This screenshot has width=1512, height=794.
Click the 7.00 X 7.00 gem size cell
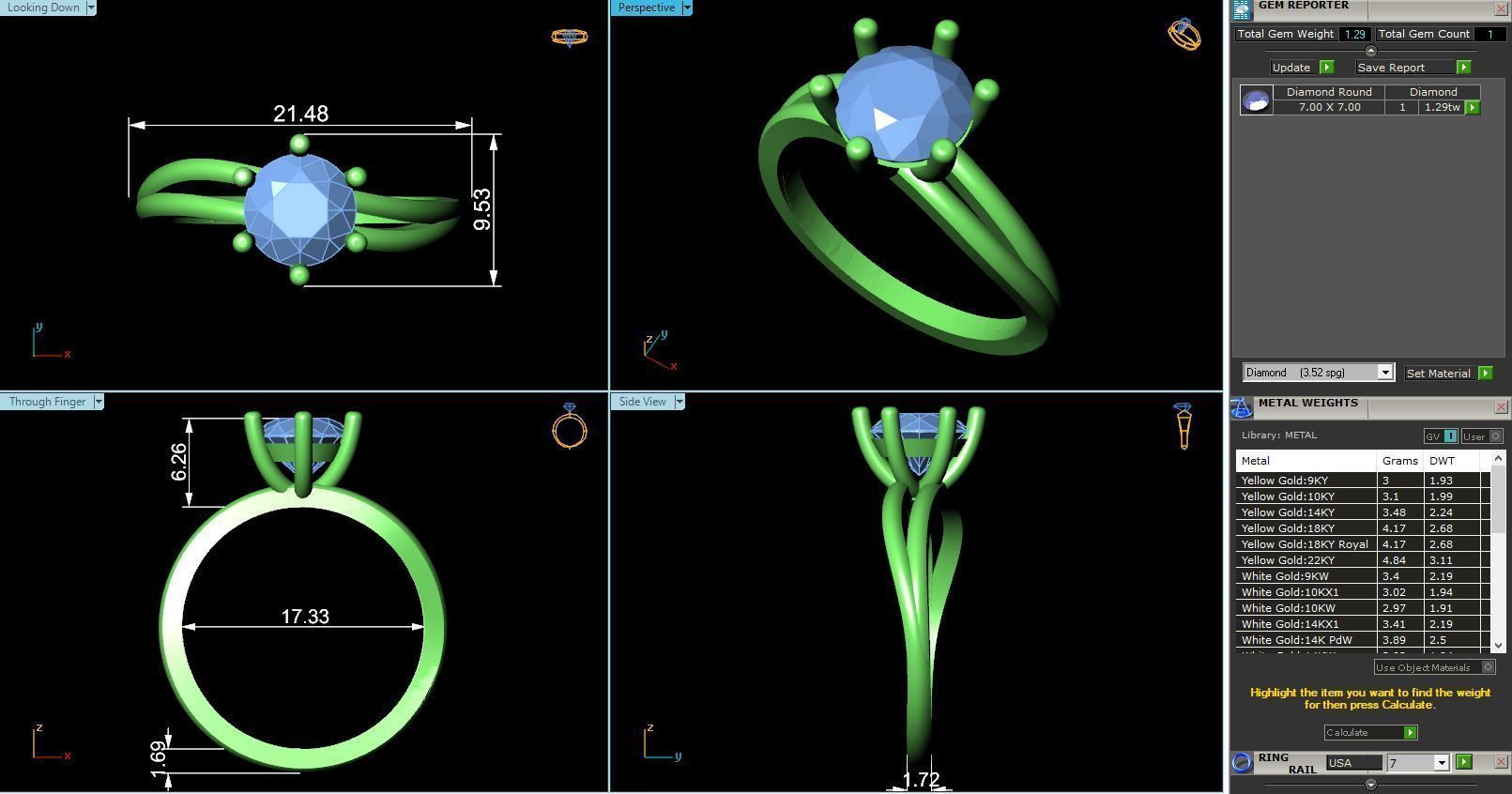click(1329, 107)
